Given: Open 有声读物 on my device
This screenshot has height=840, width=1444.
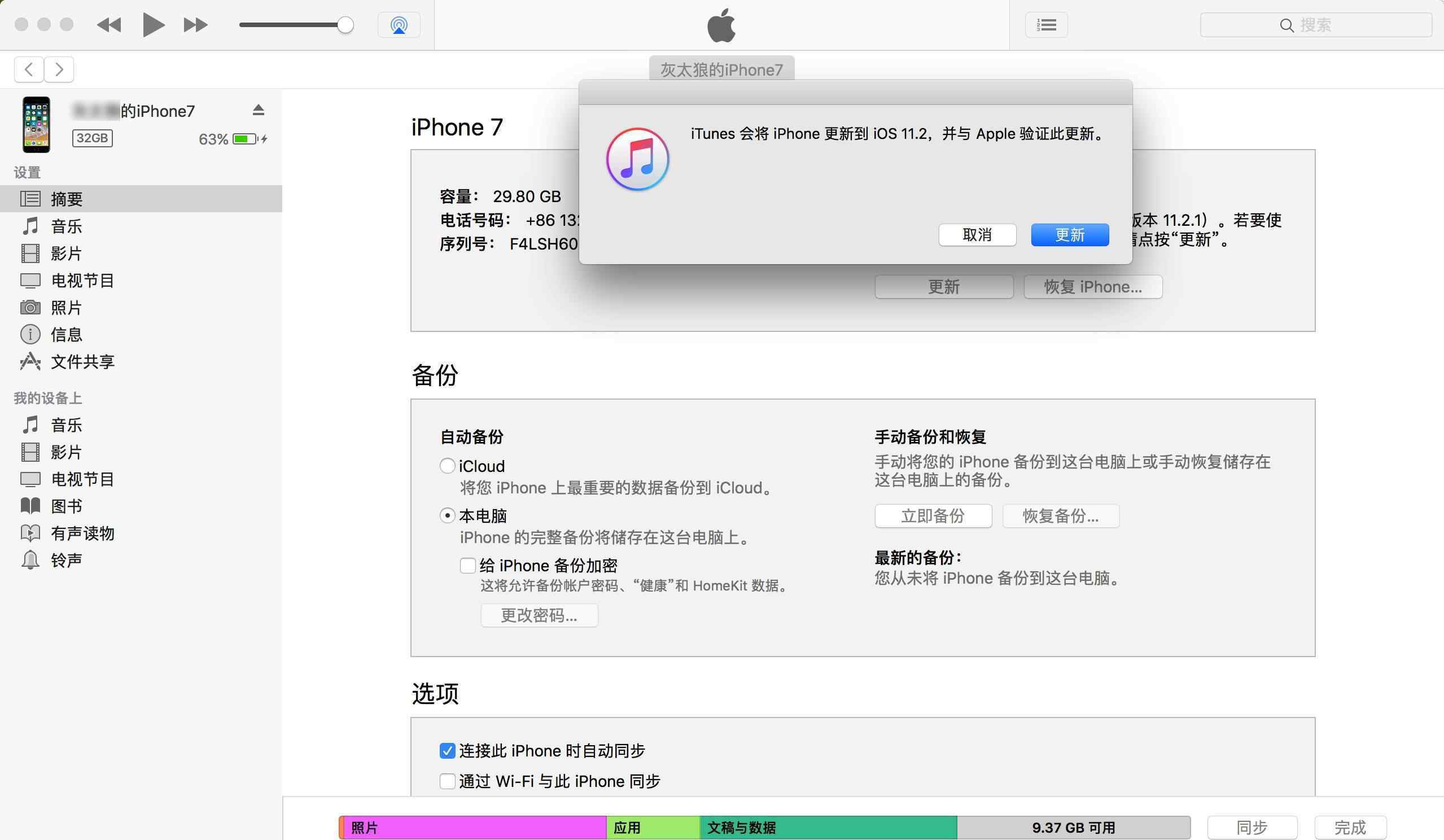Looking at the screenshot, I should (x=141, y=533).
